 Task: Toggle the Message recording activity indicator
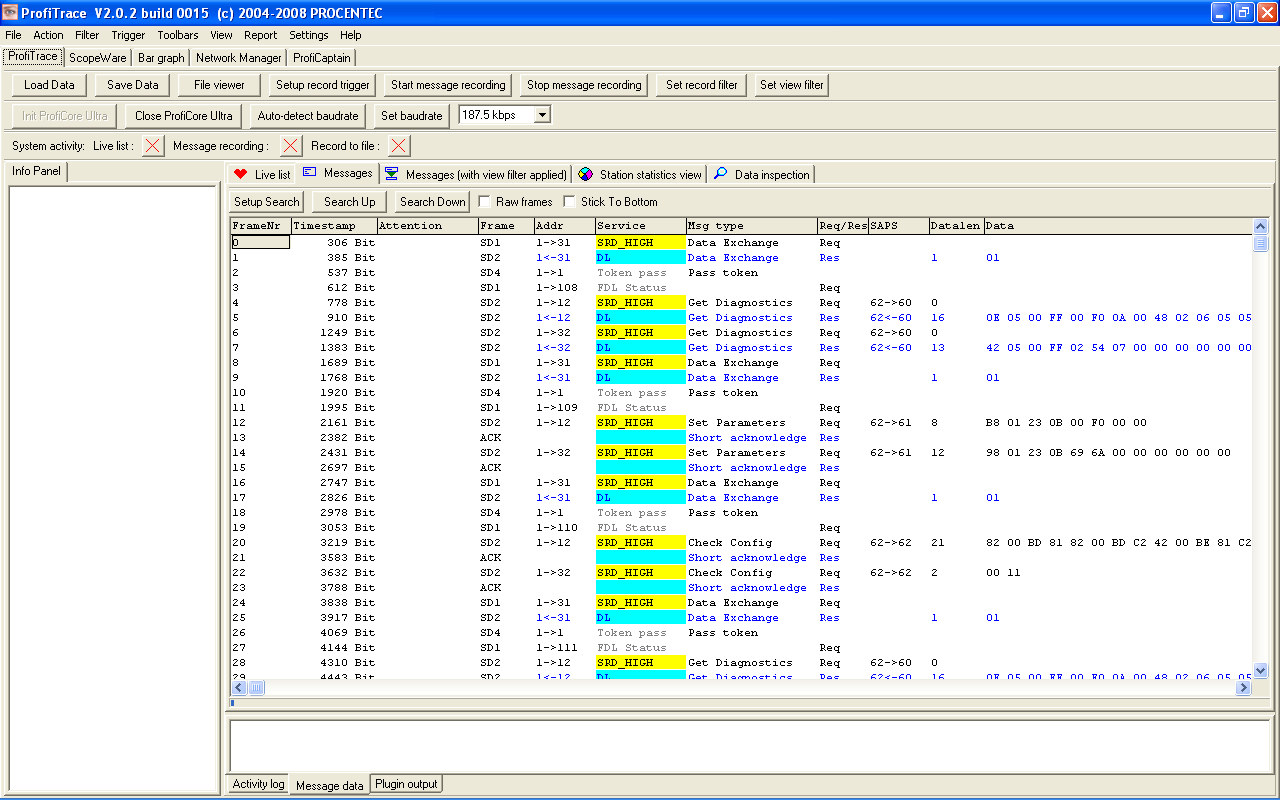[290, 146]
